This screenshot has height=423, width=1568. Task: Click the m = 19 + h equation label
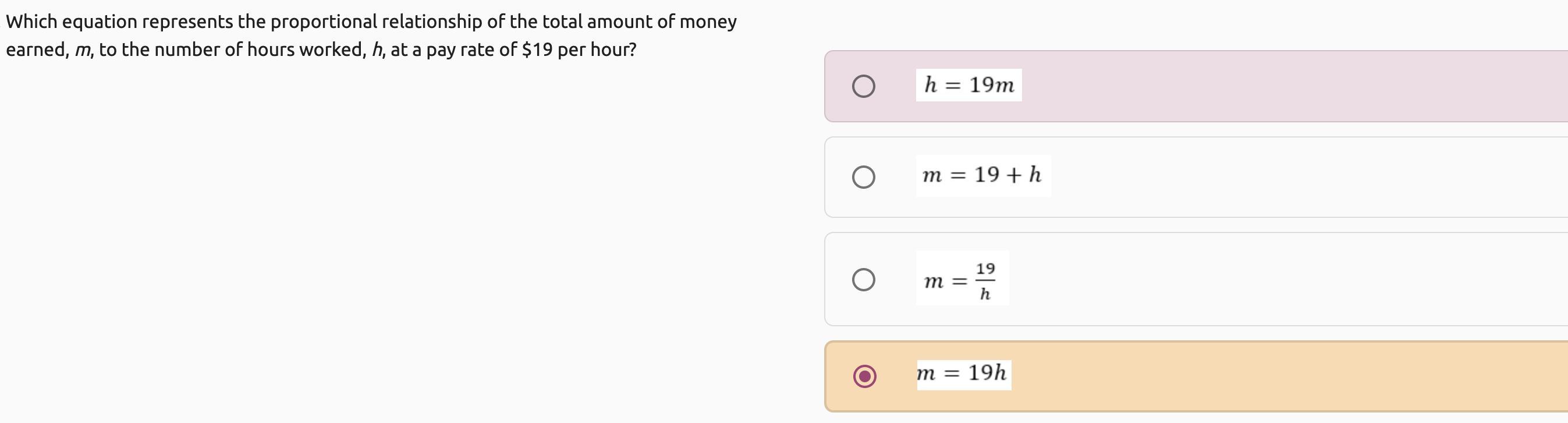982,175
